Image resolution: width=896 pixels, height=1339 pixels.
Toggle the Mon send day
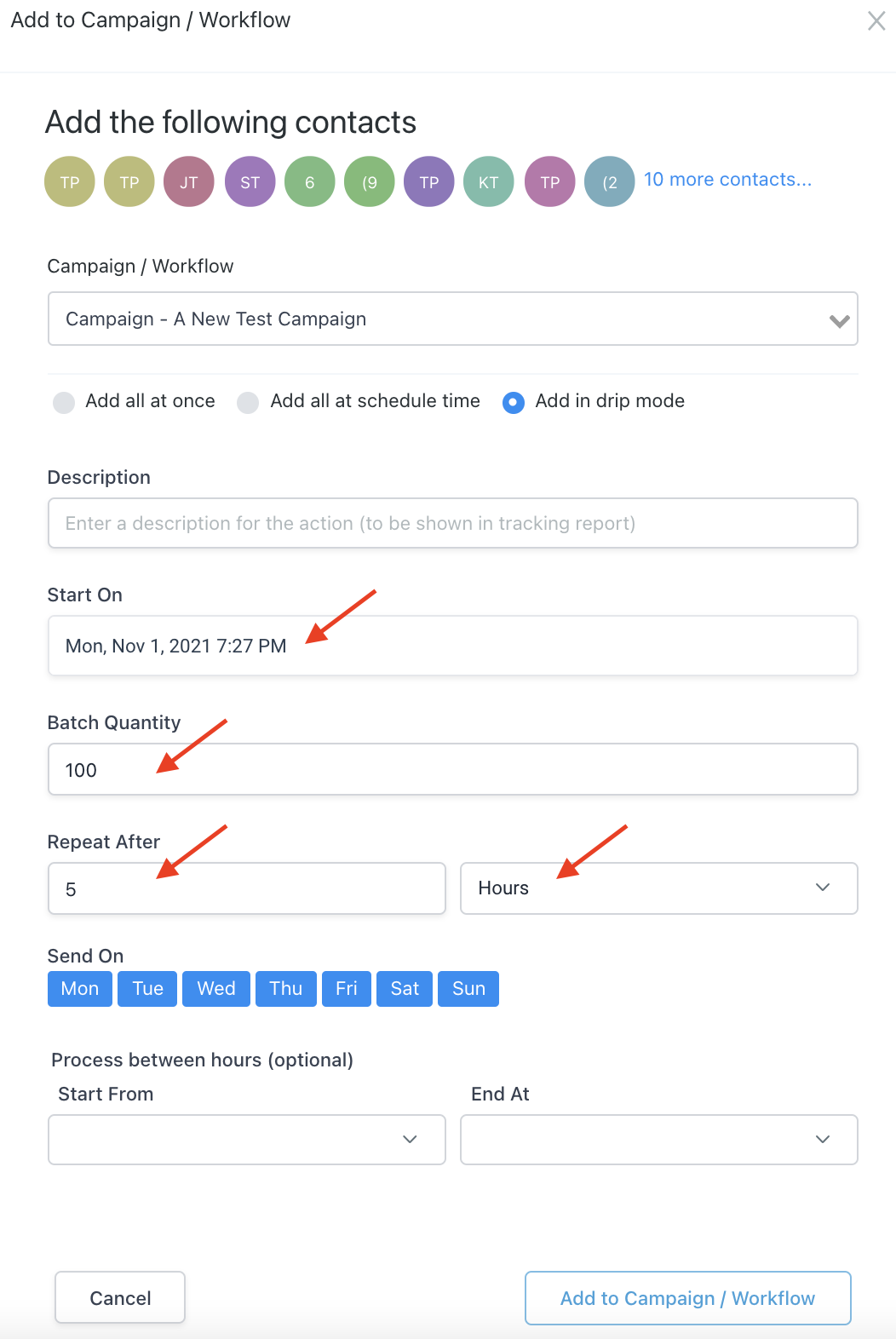(80, 989)
